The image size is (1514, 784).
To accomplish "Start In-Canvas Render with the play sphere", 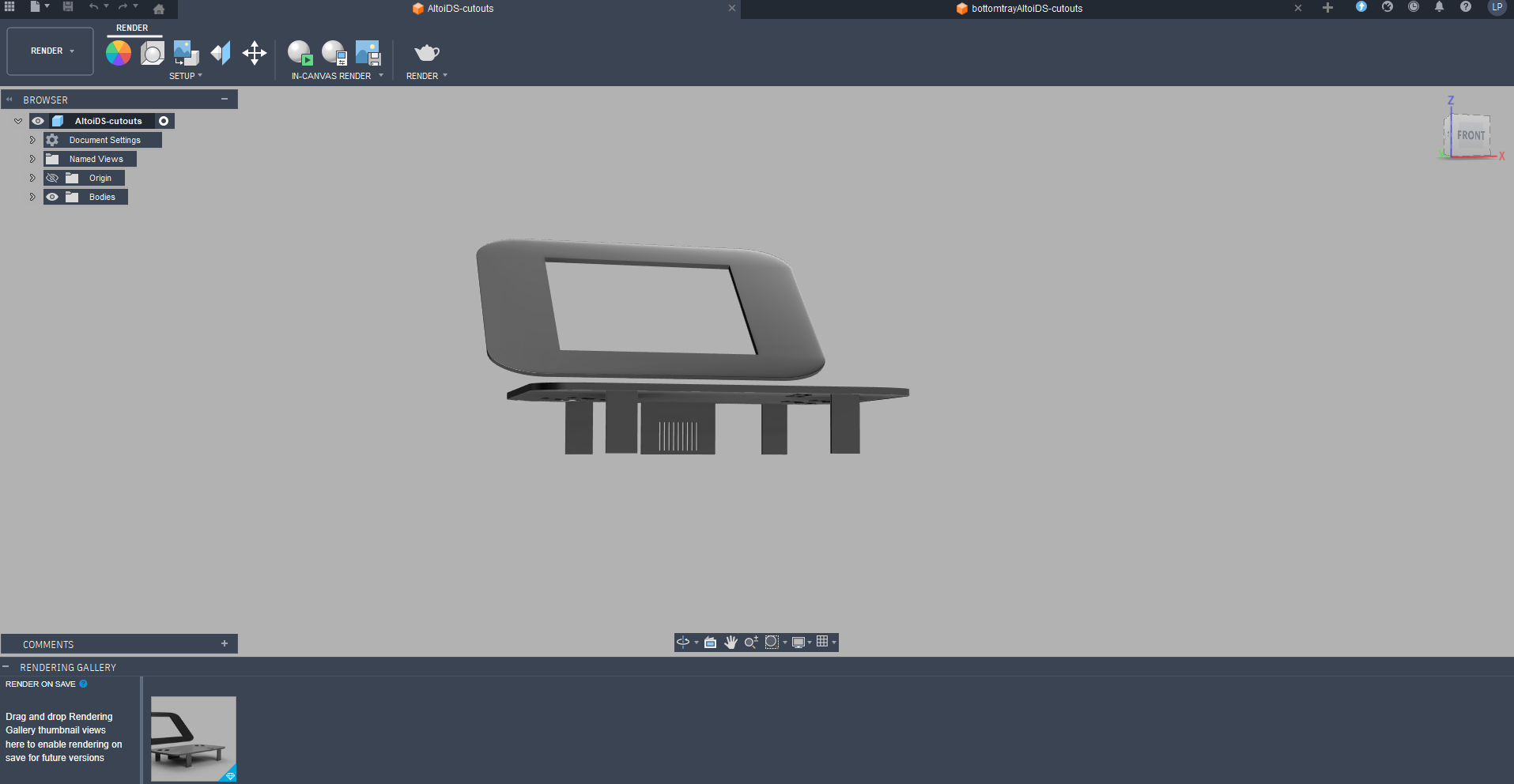I will coord(300,53).
